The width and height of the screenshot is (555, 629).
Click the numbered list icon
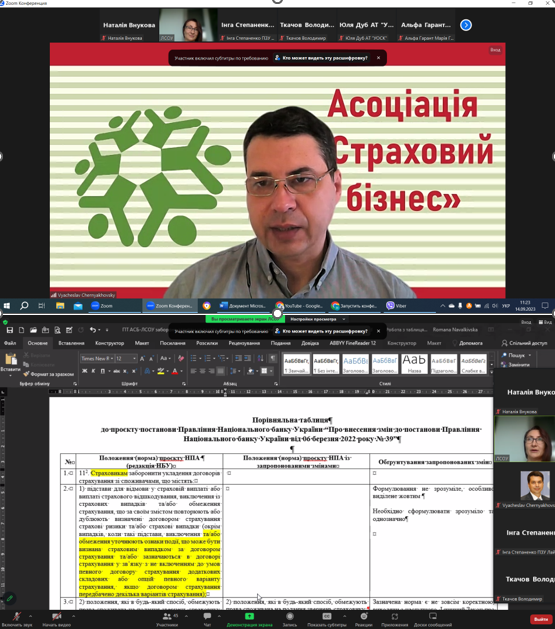point(208,358)
